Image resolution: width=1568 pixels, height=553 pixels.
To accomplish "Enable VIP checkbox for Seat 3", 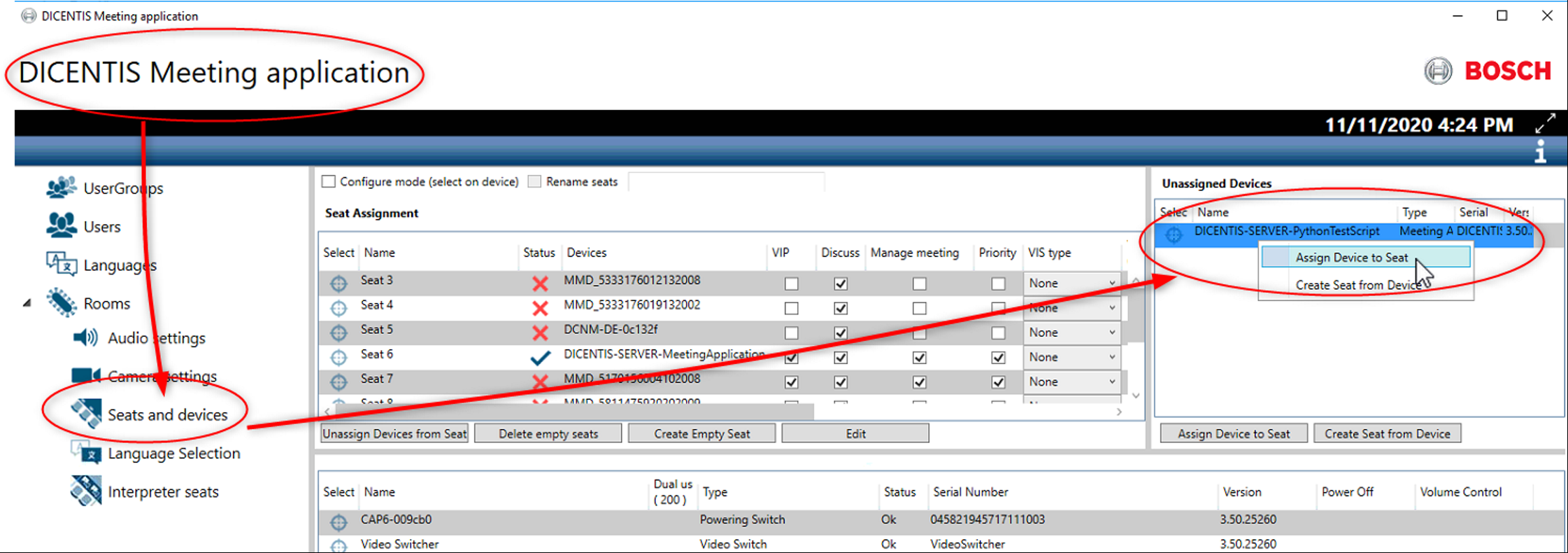I will 791,283.
